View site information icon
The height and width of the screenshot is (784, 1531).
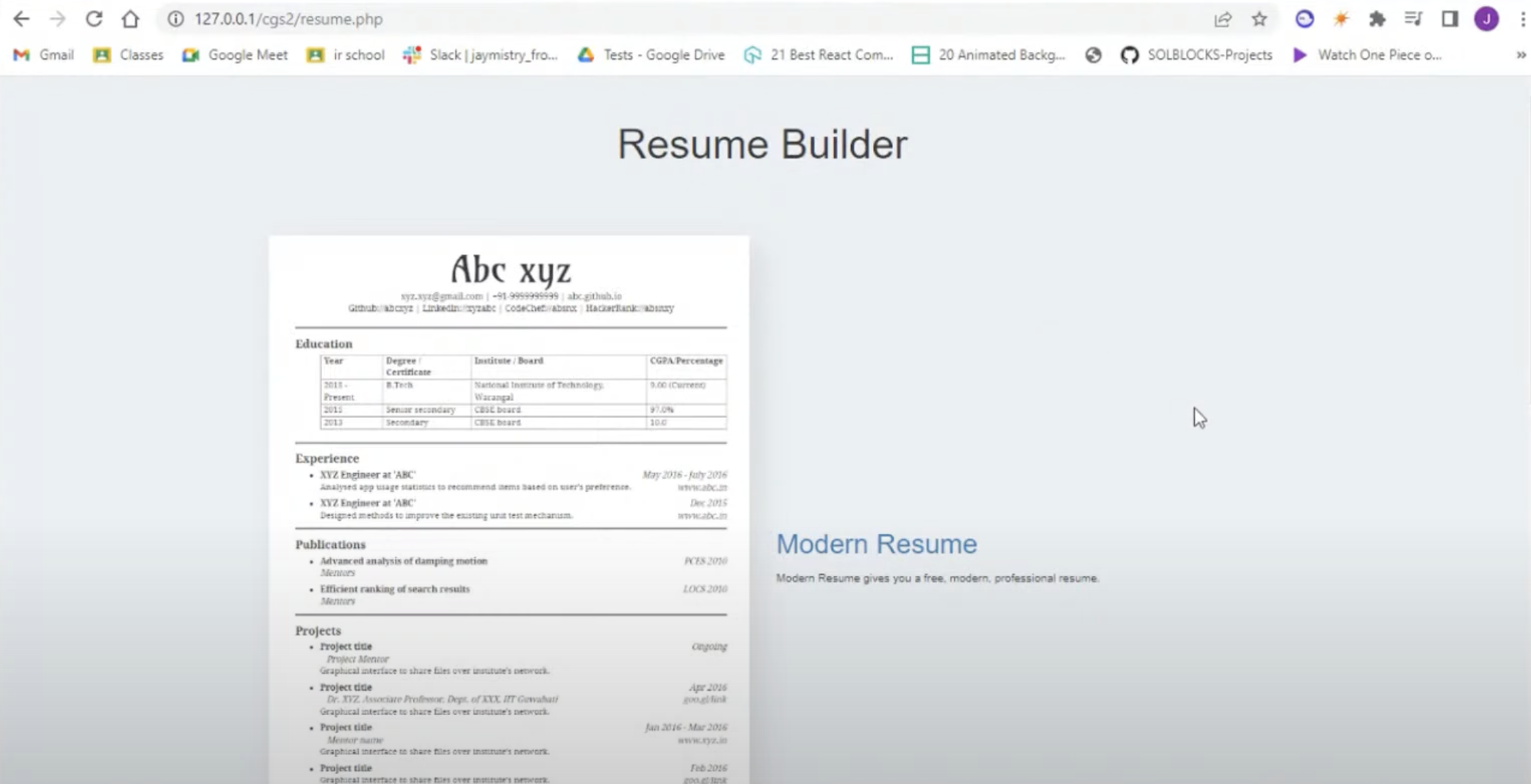[x=175, y=19]
